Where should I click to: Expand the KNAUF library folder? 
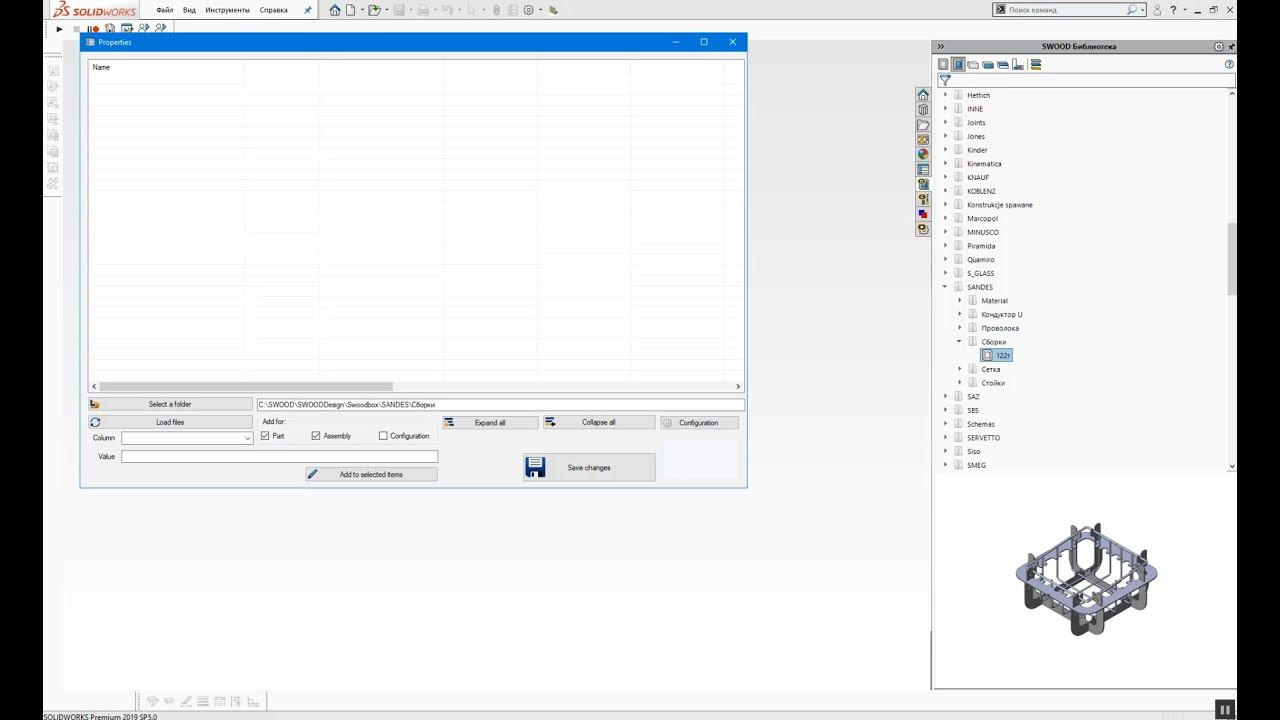(946, 177)
